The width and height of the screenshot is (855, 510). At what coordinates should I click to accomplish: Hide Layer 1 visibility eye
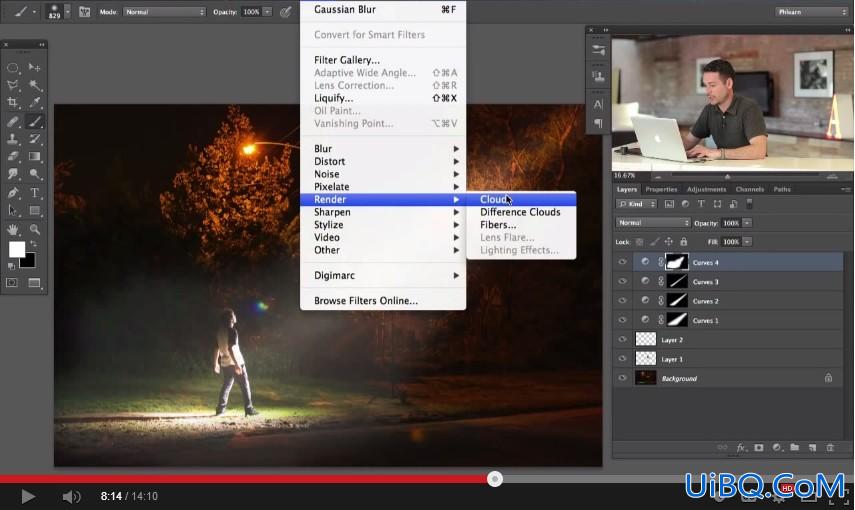click(622, 359)
